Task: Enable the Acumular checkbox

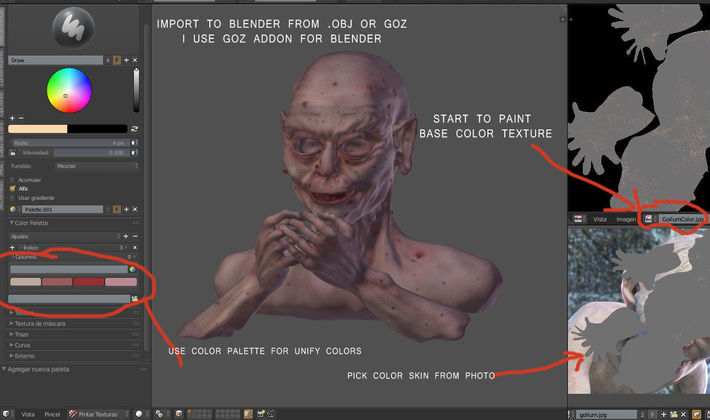Action: pos(13,180)
